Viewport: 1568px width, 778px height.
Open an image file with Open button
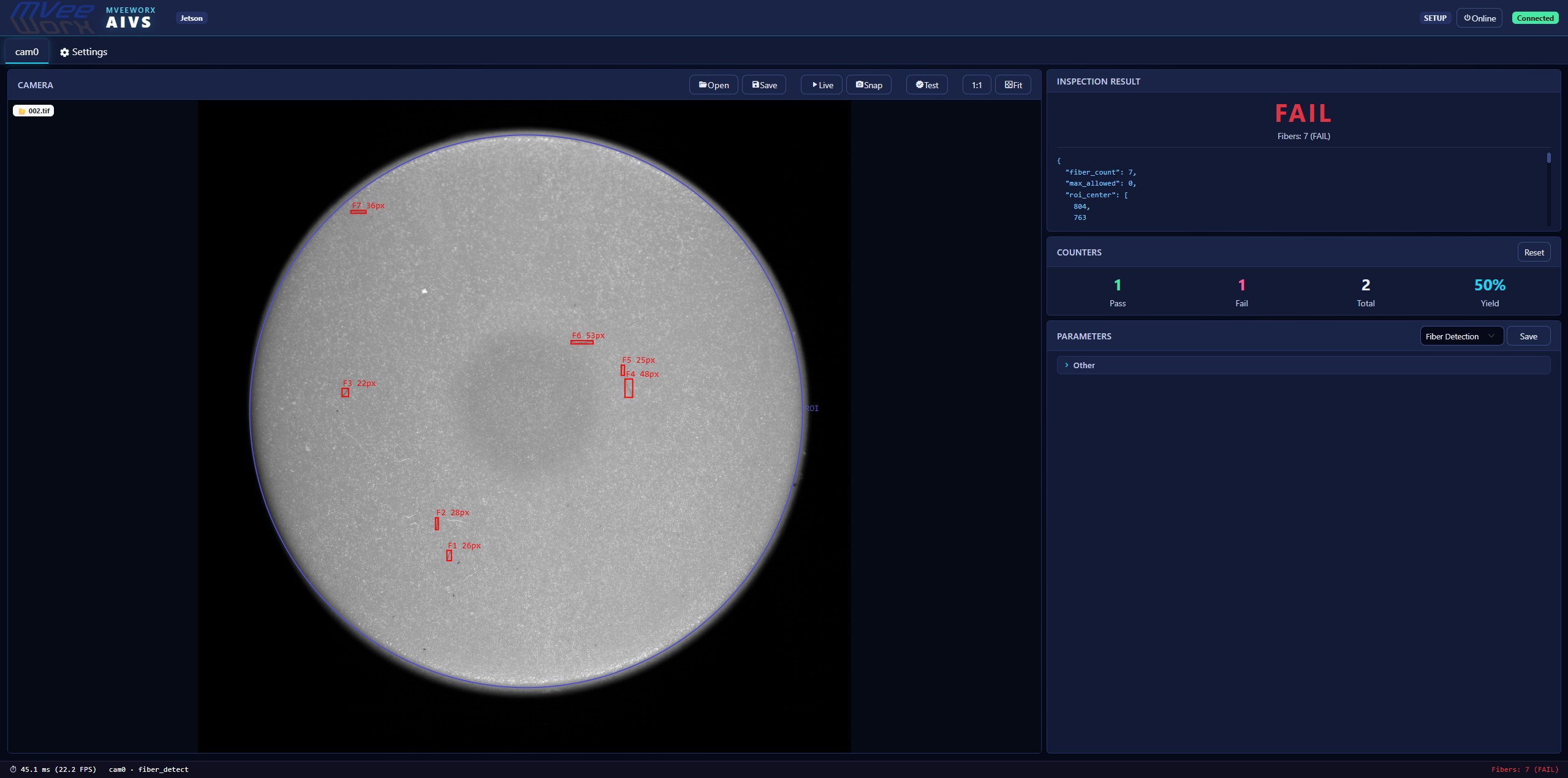coord(713,85)
